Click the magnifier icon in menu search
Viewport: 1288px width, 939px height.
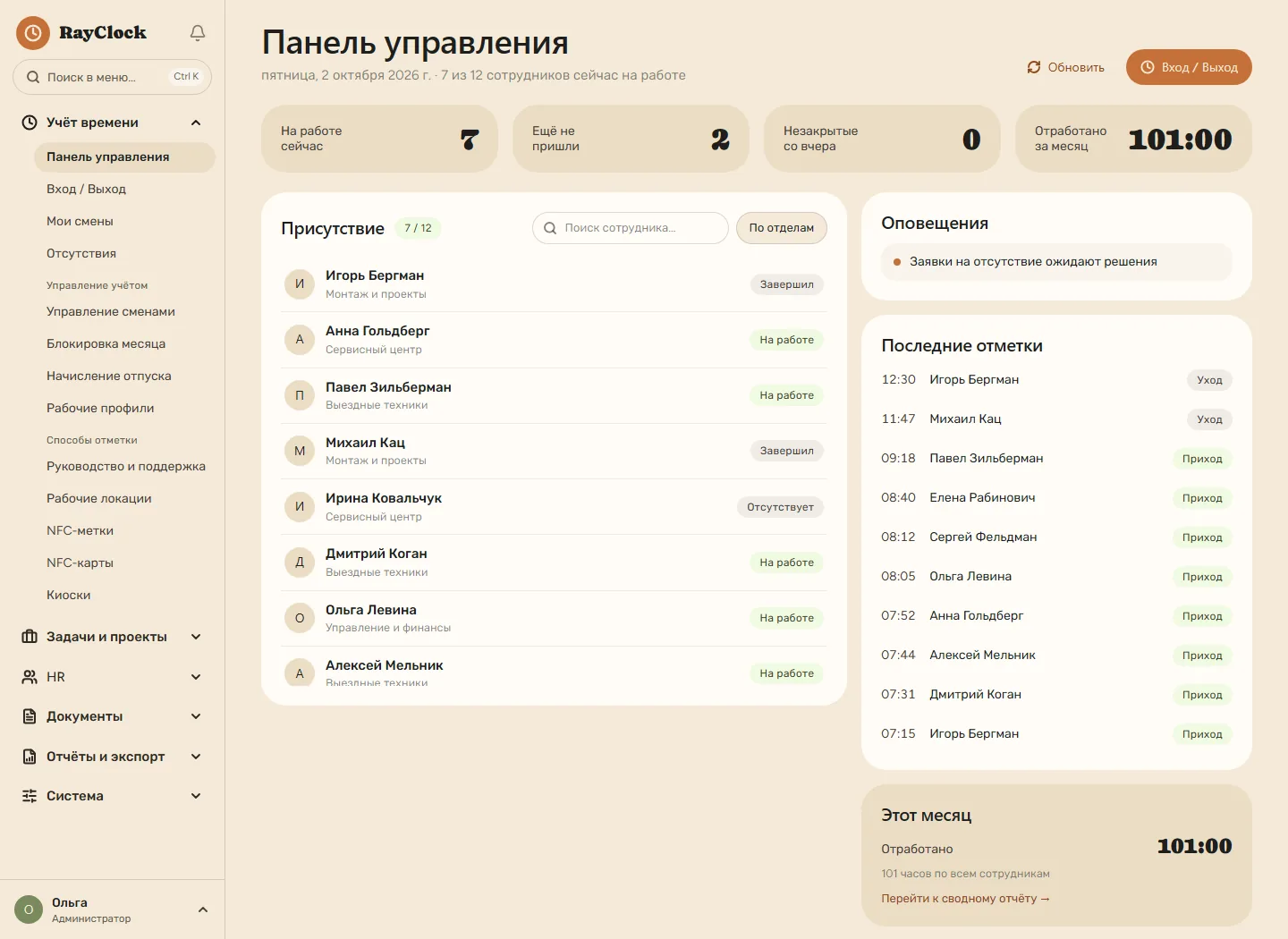click(x=33, y=77)
